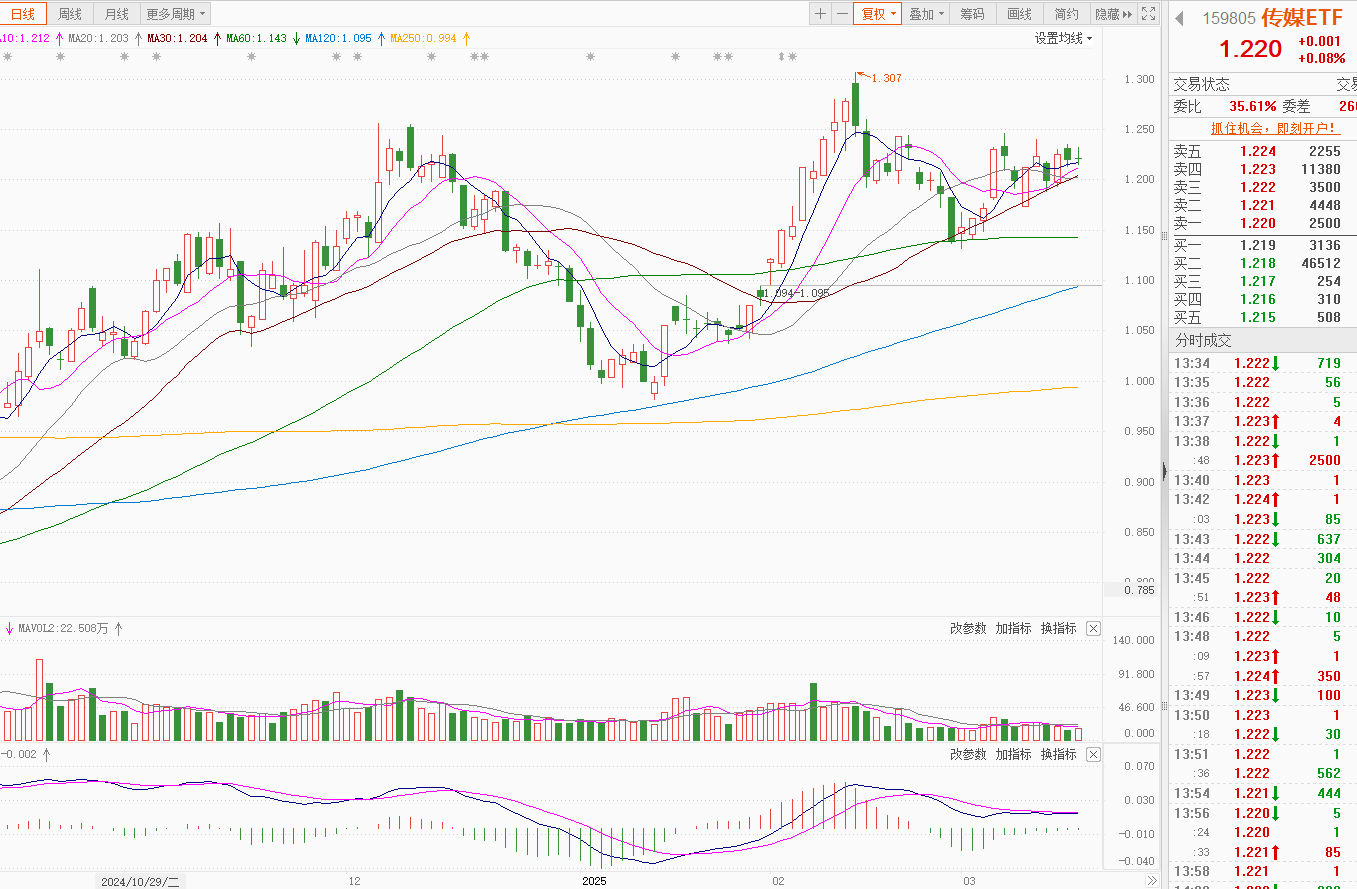
Task: Open the 复权 dropdown menu
Action: 879,14
